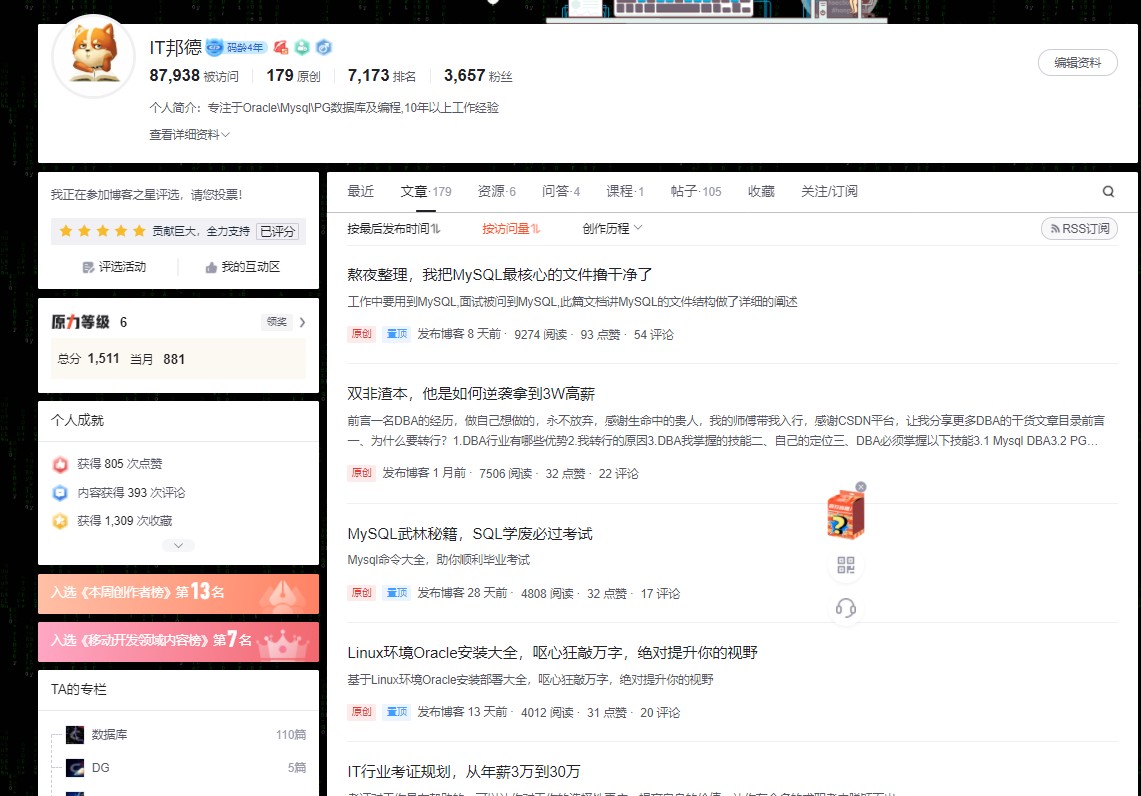Screen dimensions: 1141x796
Task: Click the QR code floating icon
Action: click(846, 565)
